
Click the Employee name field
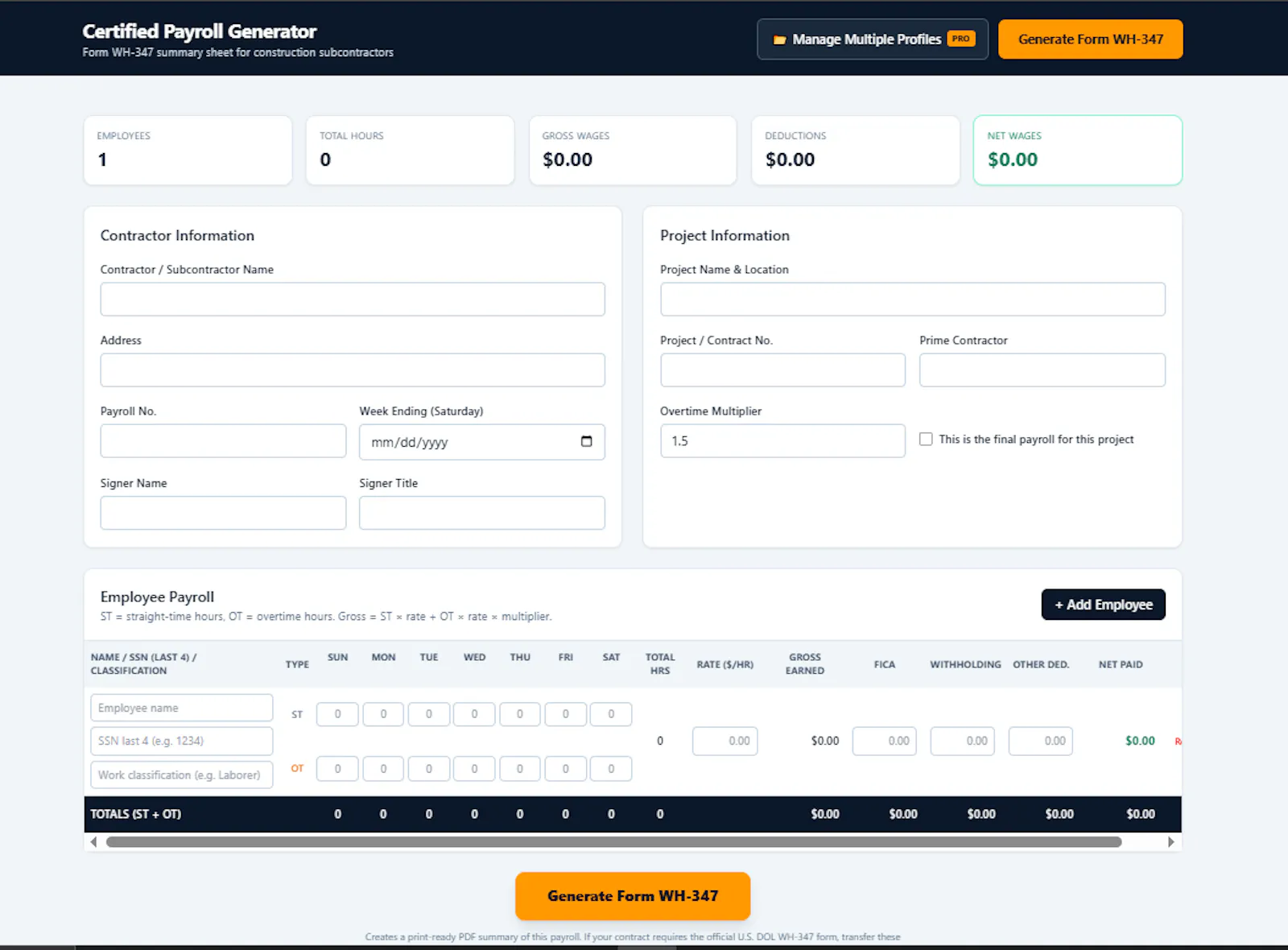182,708
